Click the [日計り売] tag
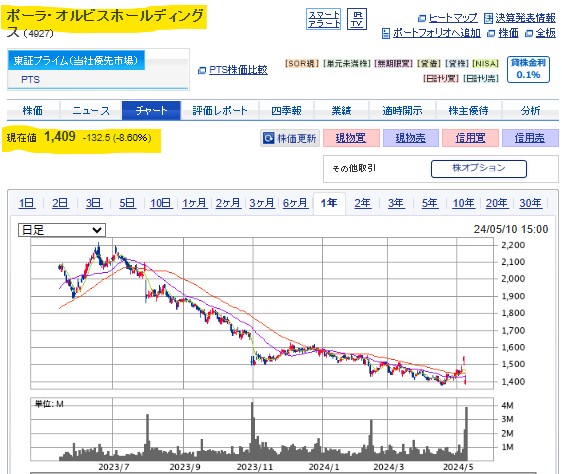This screenshot has height=474, width=562. pyautogui.click(x=481, y=78)
